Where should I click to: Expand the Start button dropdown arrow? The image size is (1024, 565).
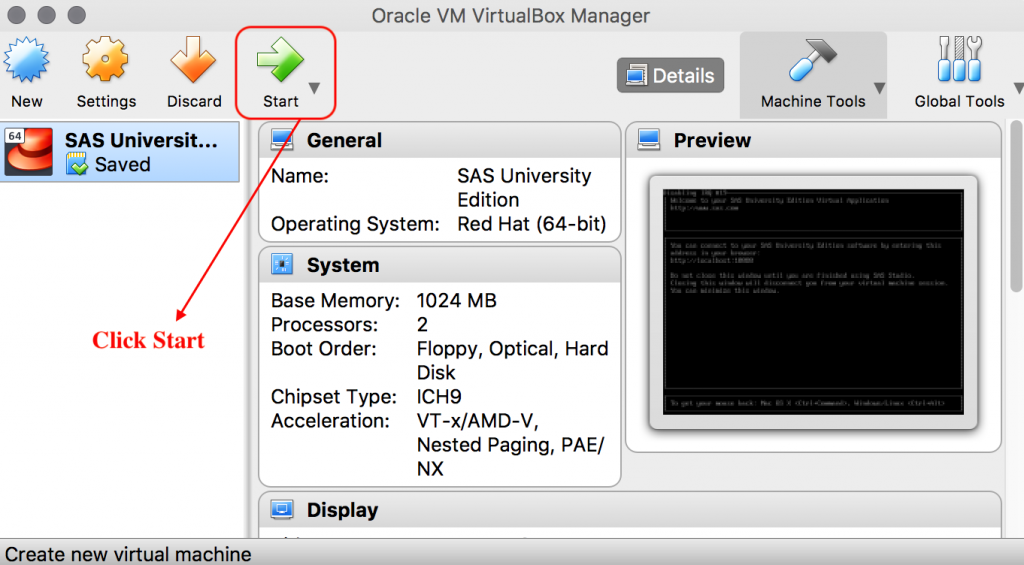pyautogui.click(x=314, y=88)
